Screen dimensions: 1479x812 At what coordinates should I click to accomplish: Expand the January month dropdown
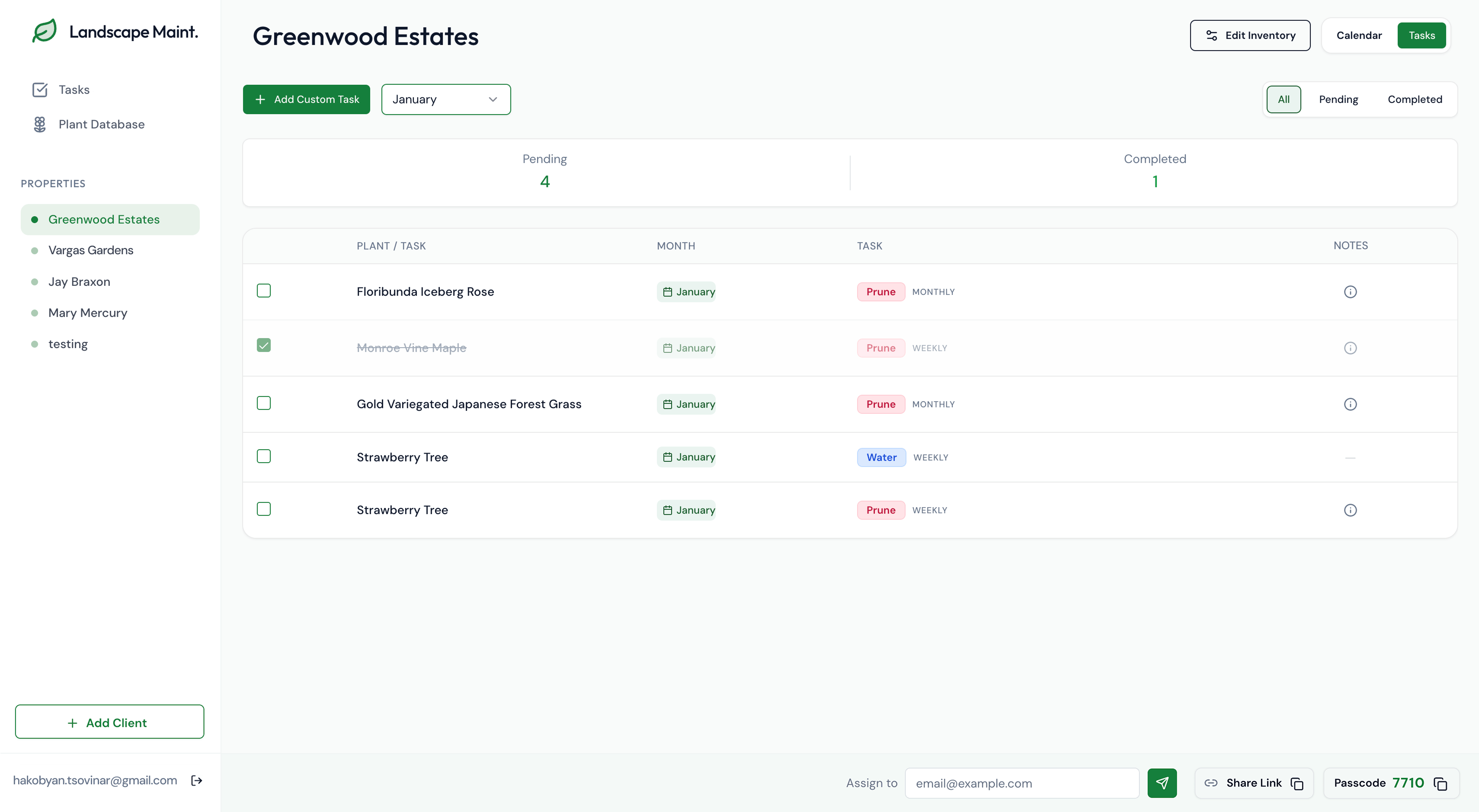click(x=445, y=99)
